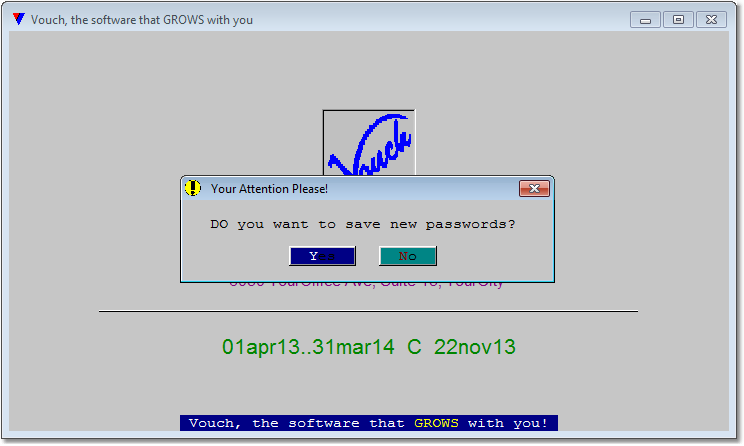Click the yellow exclamation warning icon
Image resolution: width=744 pixels, height=446 pixels.
coord(193,188)
